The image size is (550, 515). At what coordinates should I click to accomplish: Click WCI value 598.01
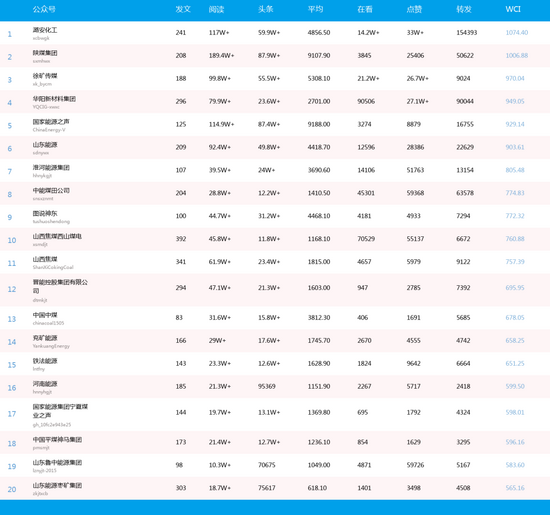pos(515,412)
